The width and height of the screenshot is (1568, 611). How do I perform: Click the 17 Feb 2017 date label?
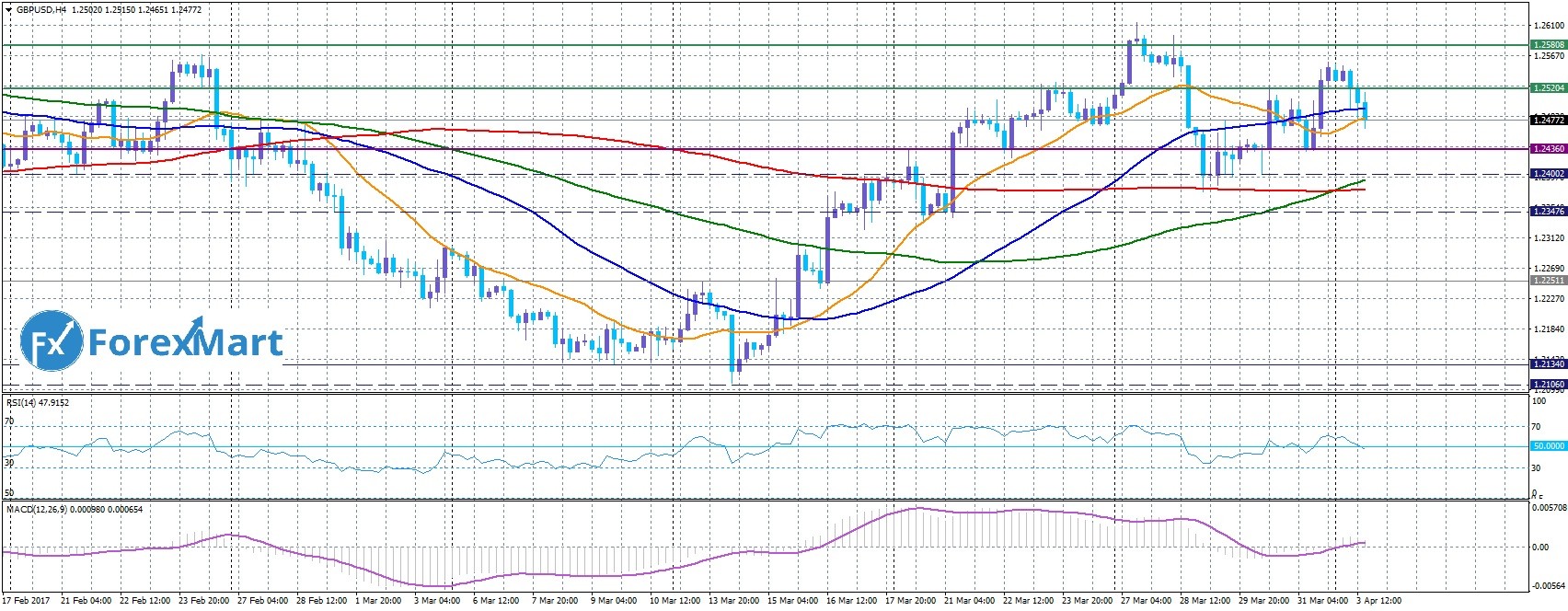(25, 601)
